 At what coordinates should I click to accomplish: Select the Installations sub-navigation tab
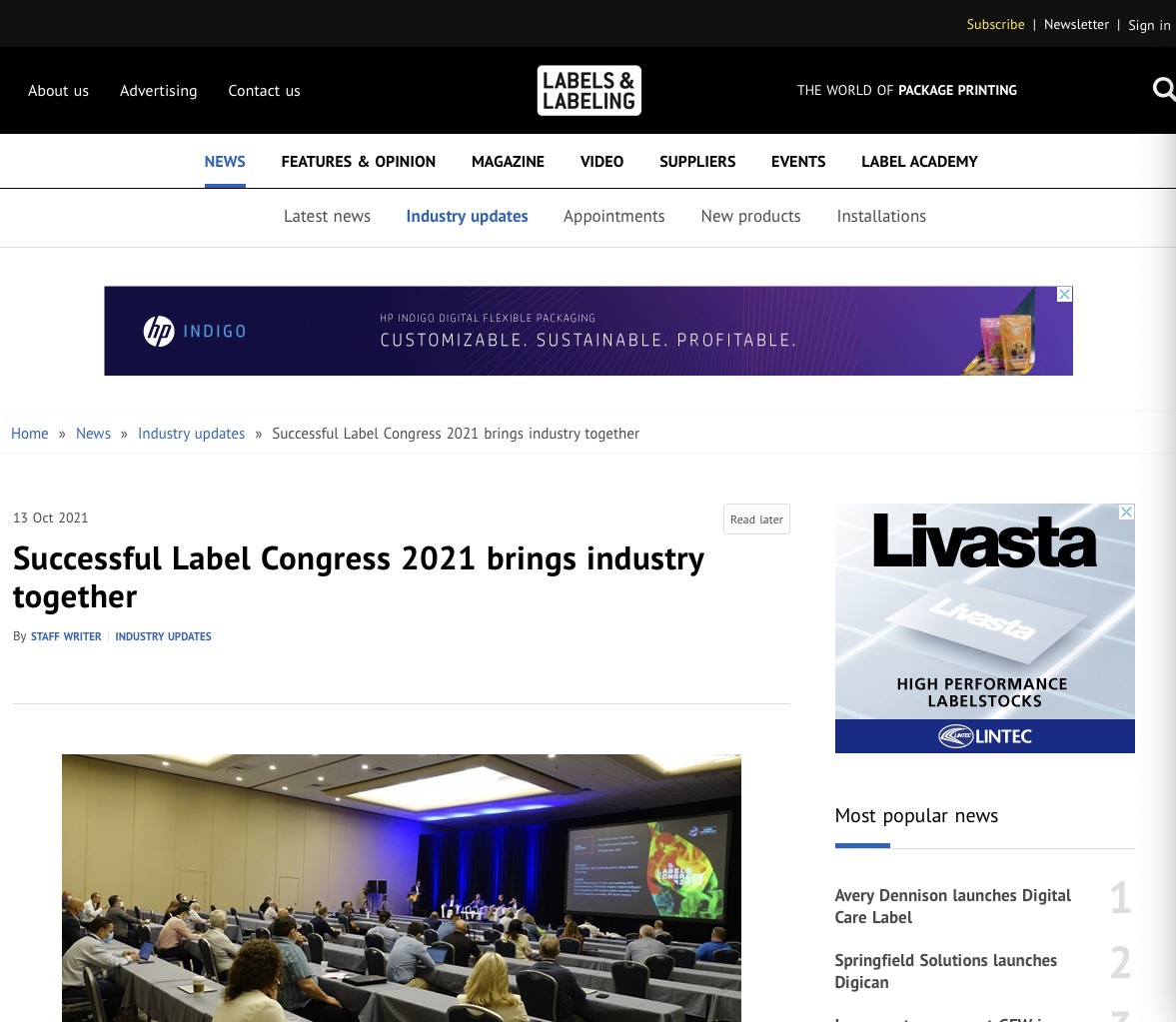[x=880, y=216]
